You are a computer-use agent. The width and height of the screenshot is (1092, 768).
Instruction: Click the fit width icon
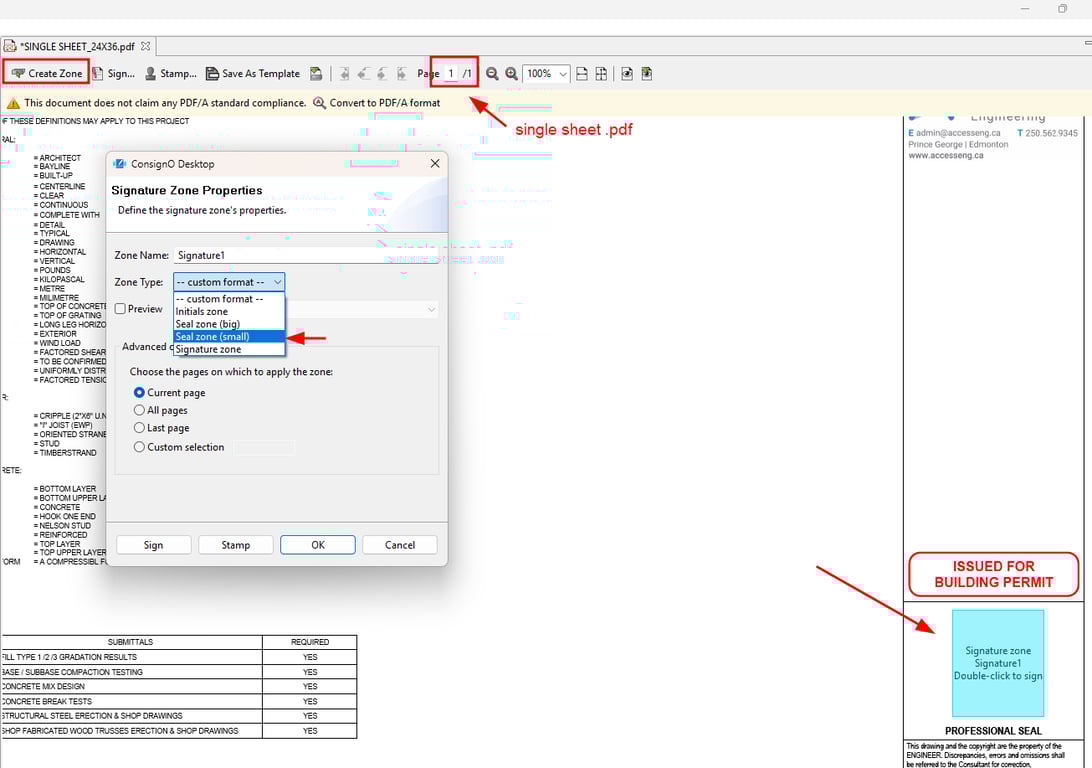582,73
